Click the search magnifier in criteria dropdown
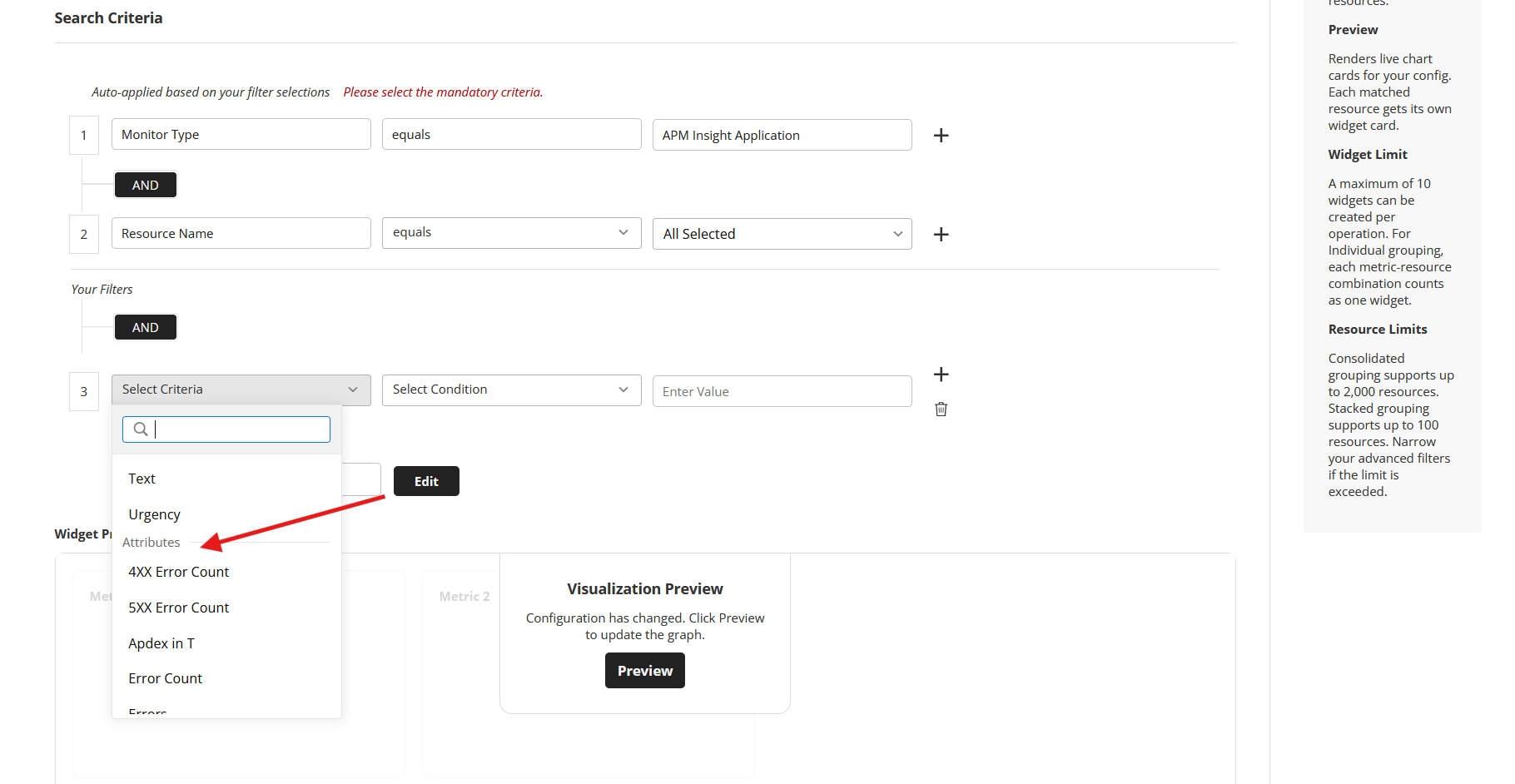This screenshot has width=1515, height=784. [141, 429]
